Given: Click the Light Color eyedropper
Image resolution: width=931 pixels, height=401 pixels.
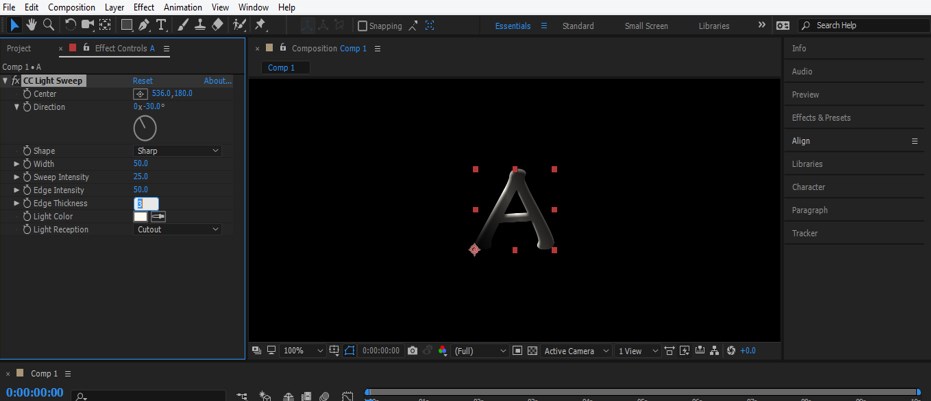Looking at the screenshot, I should click(x=158, y=217).
